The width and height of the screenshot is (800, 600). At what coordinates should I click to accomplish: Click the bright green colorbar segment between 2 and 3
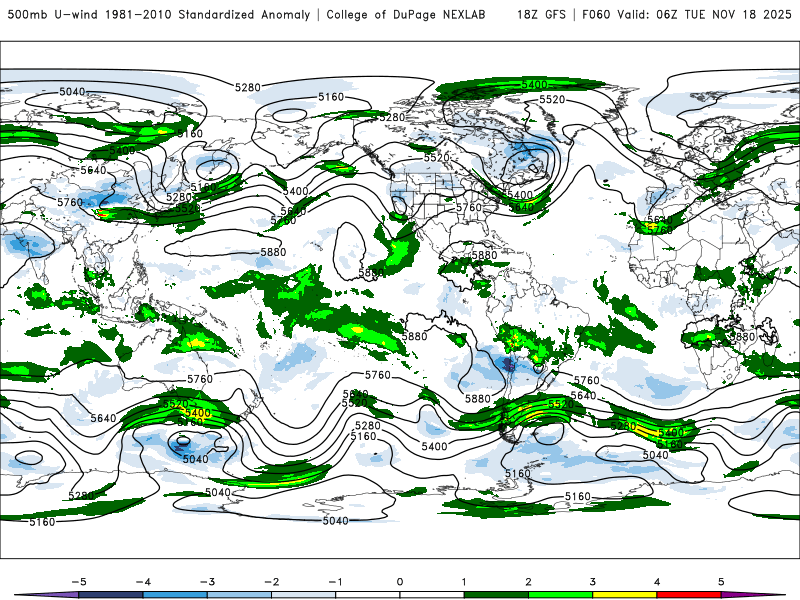560,595
